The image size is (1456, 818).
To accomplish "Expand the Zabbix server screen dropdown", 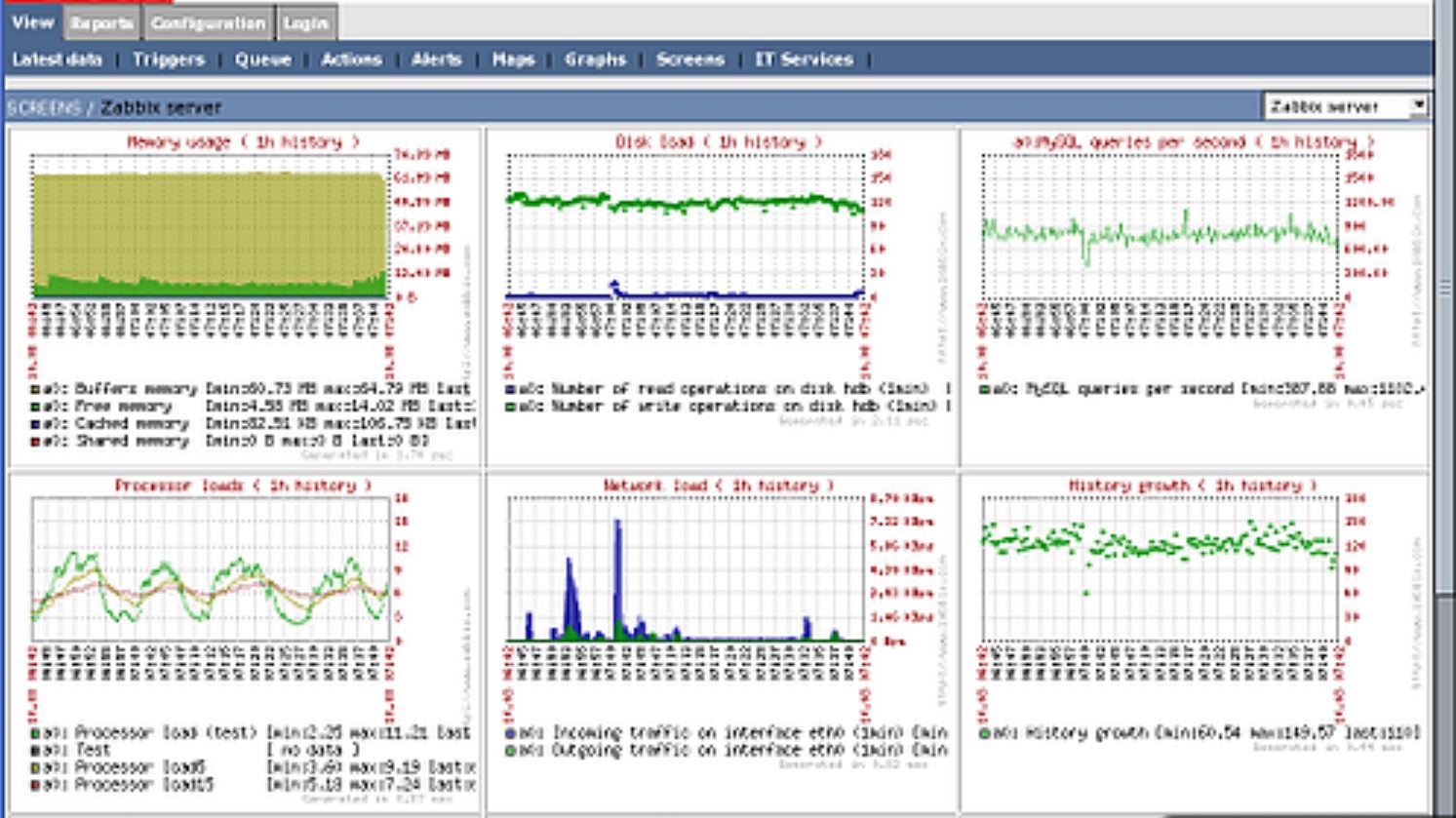I will (x=1346, y=105).
